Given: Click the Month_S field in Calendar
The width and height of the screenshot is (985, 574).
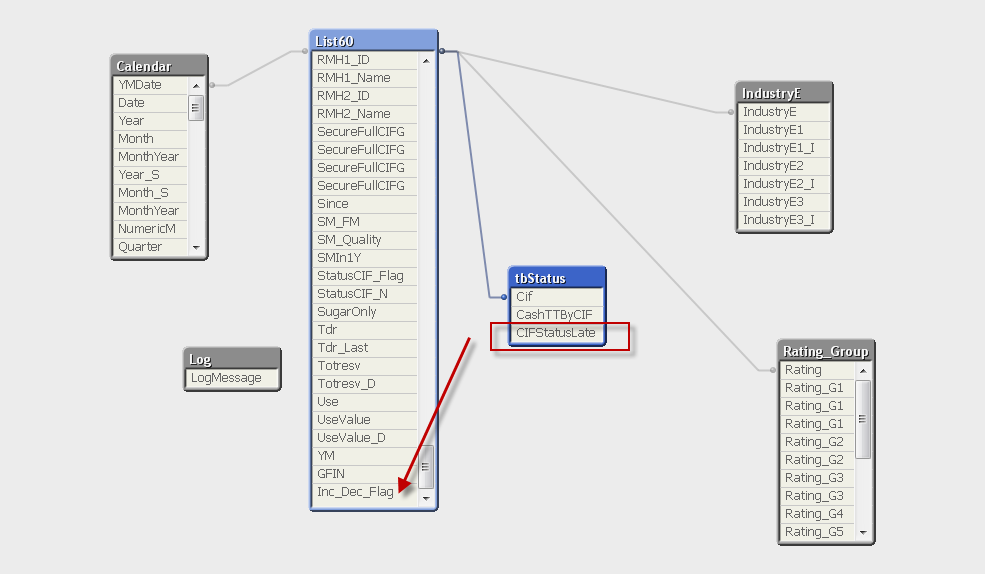Looking at the screenshot, I should point(151,193).
